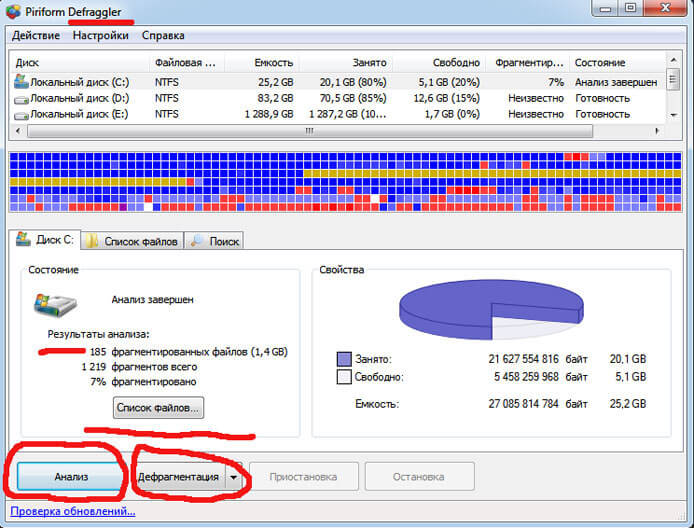Select the Локальный диск (C:) row name

(80, 82)
